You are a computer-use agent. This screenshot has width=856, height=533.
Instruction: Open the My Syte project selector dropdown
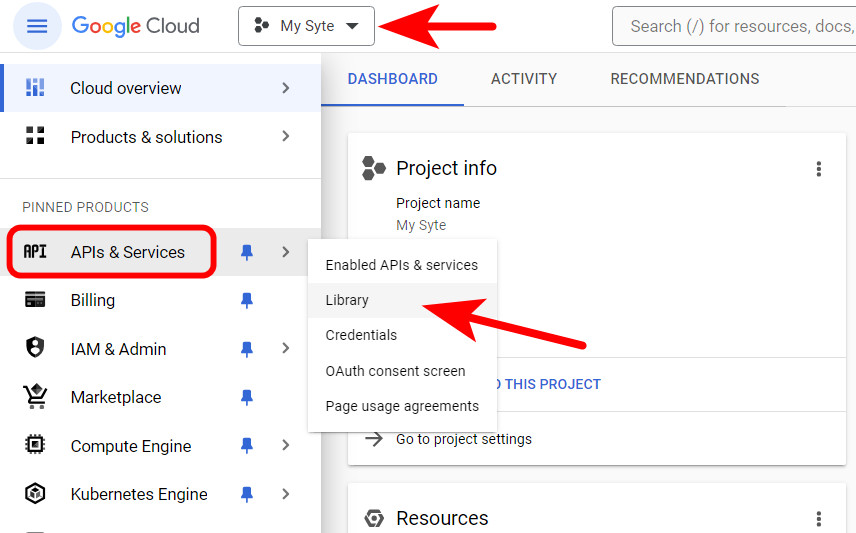[x=306, y=26]
